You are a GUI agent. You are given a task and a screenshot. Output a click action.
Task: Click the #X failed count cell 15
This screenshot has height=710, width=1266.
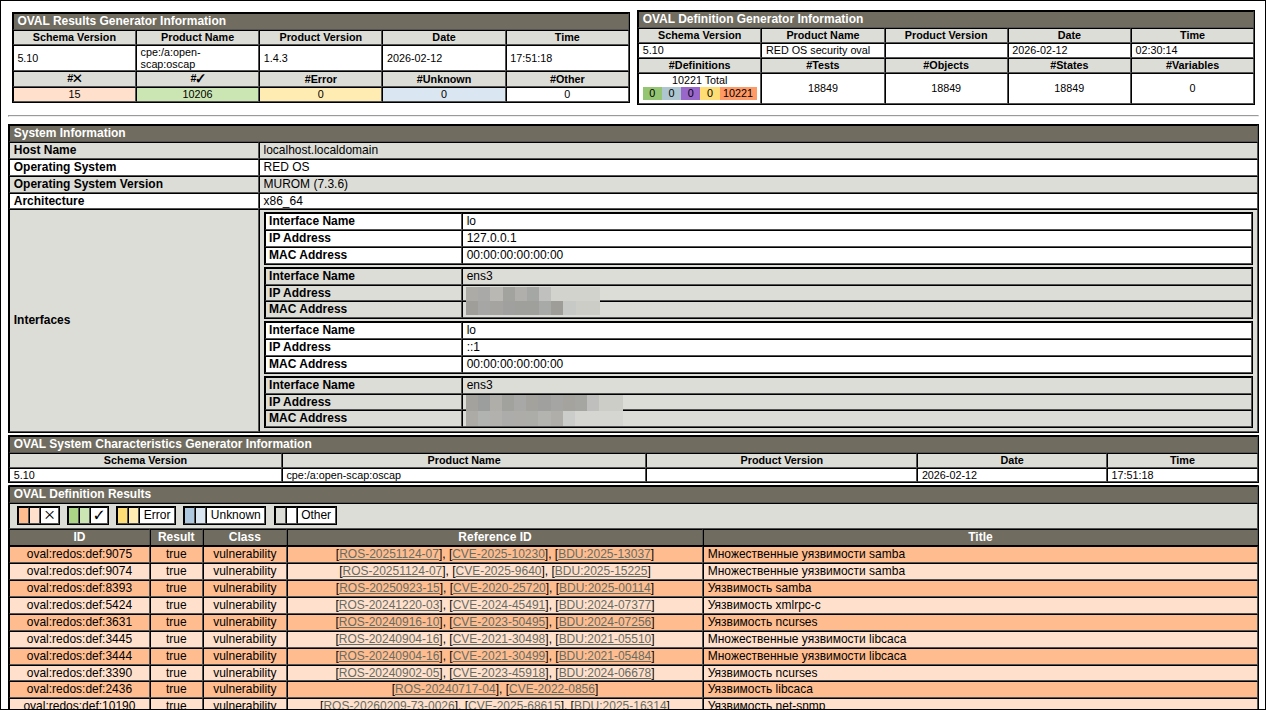click(74, 94)
